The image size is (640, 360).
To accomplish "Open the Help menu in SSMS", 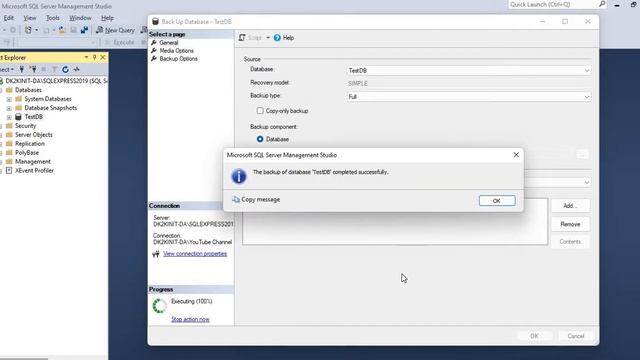I will pyautogui.click(x=107, y=18).
